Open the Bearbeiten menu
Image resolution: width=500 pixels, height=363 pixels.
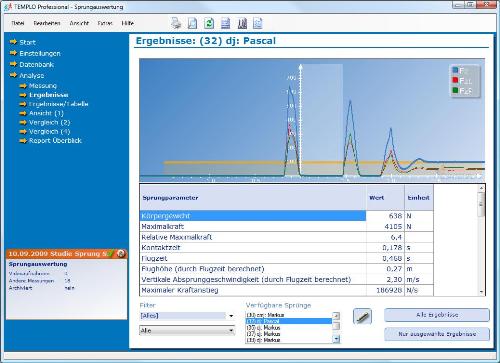47,23
